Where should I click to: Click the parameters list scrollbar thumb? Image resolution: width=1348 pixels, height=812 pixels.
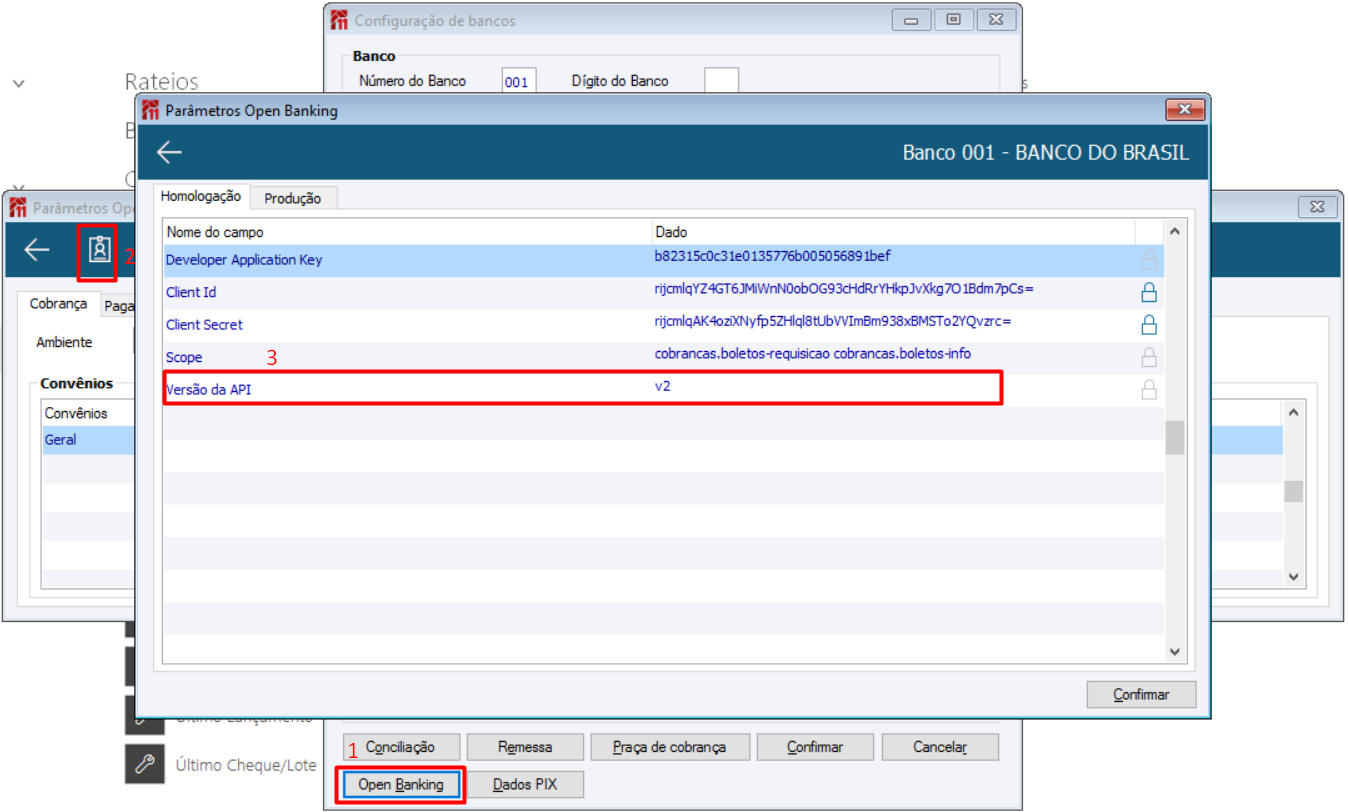pos(1175,438)
